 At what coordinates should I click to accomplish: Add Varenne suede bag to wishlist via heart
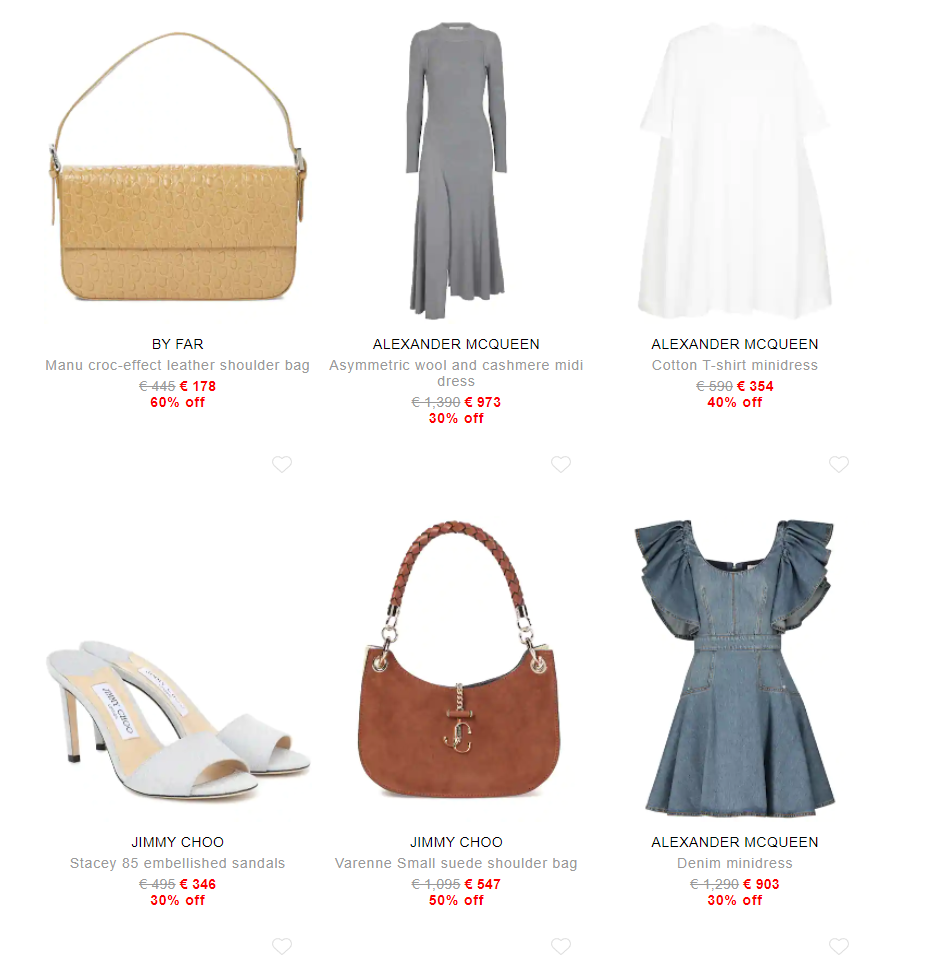[x=561, y=464]
